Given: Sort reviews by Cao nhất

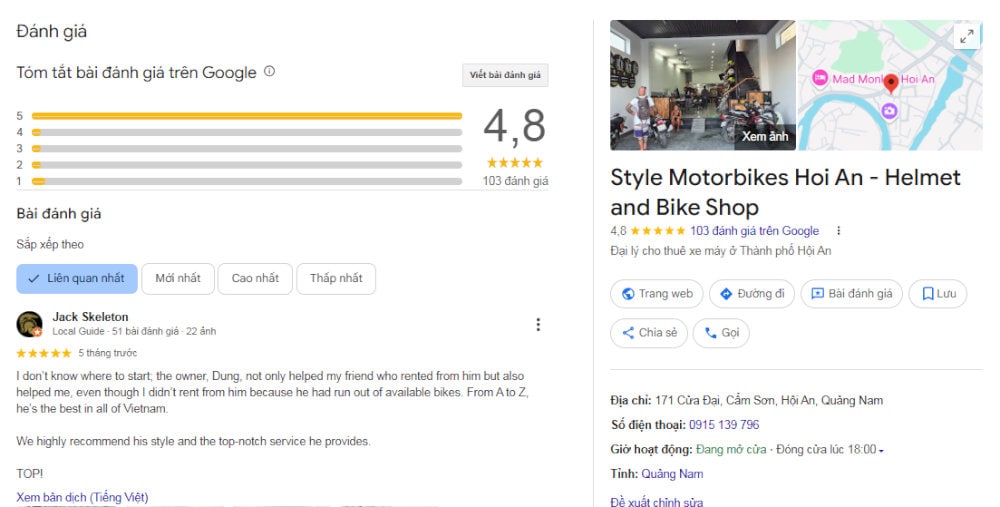Looking at the screenshot, I should 255,279.
